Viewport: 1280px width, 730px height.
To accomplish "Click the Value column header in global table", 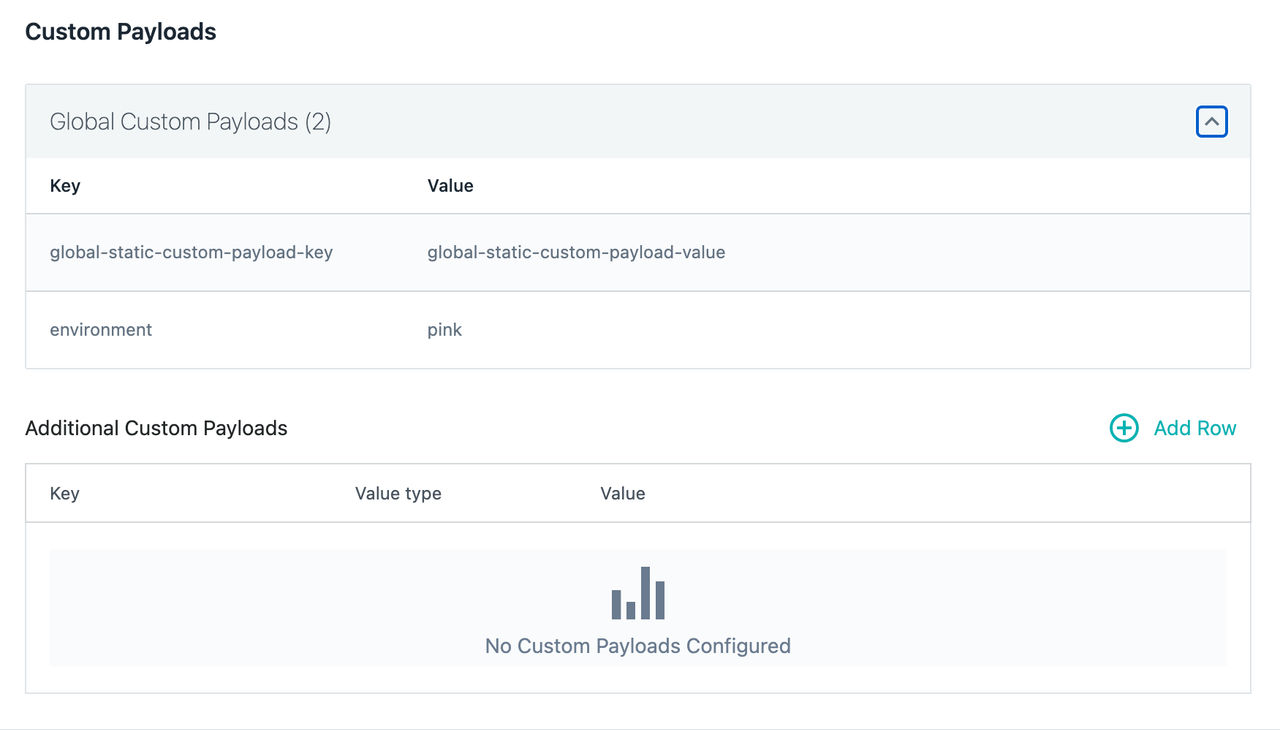I will click(x=450, y=186).
